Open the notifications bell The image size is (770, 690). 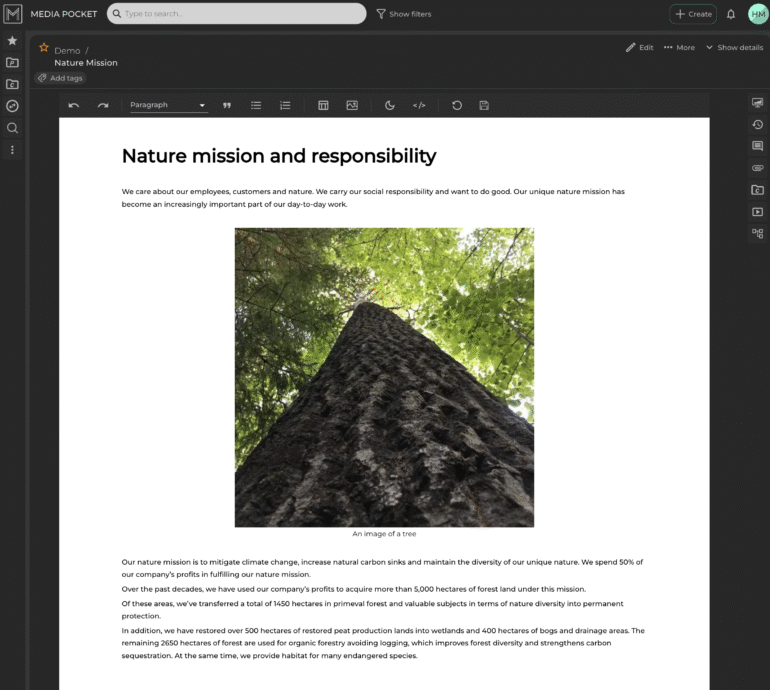731,14
